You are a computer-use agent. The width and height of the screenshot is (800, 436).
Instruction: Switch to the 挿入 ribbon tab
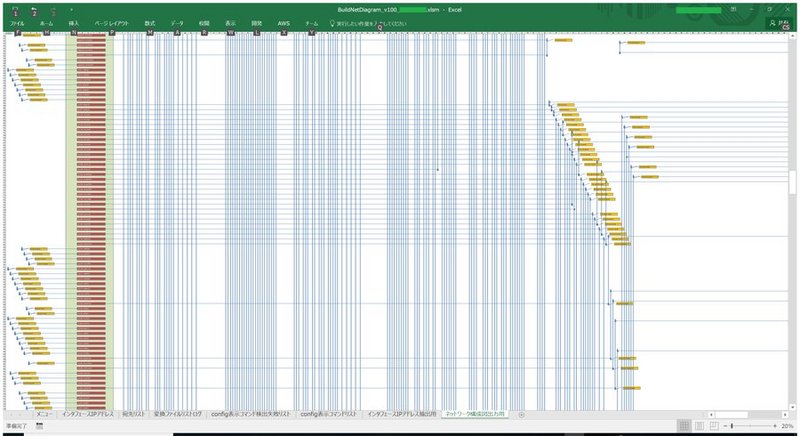click(73, 23)
